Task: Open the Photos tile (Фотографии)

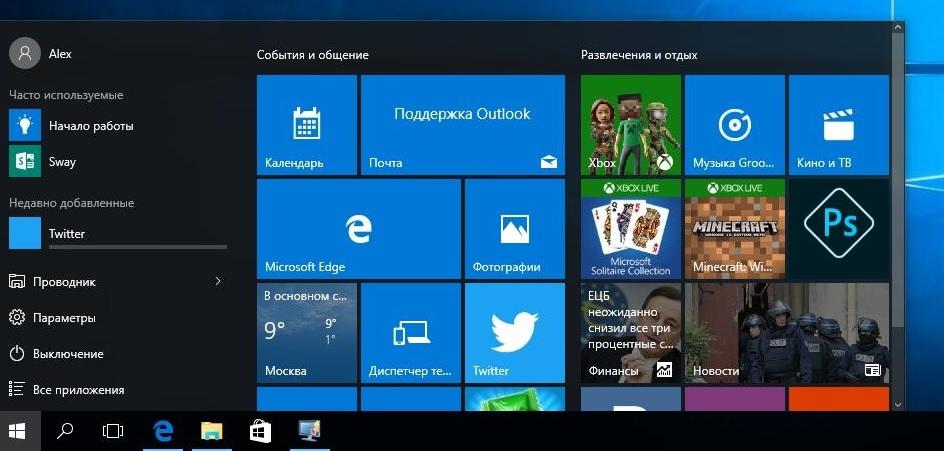Action: [515, 229]
